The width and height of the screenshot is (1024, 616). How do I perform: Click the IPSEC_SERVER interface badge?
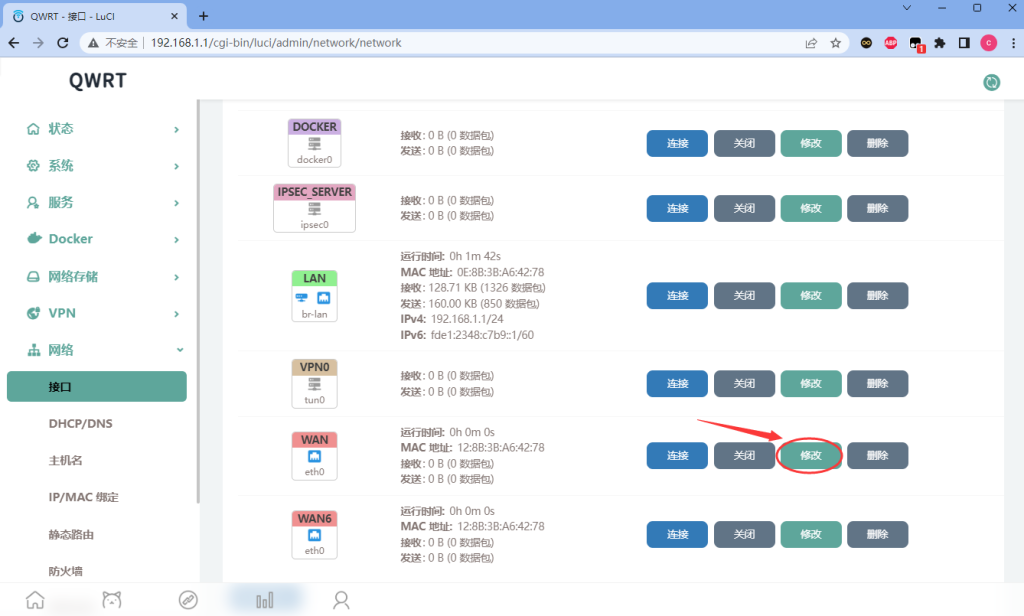[314, 208]
